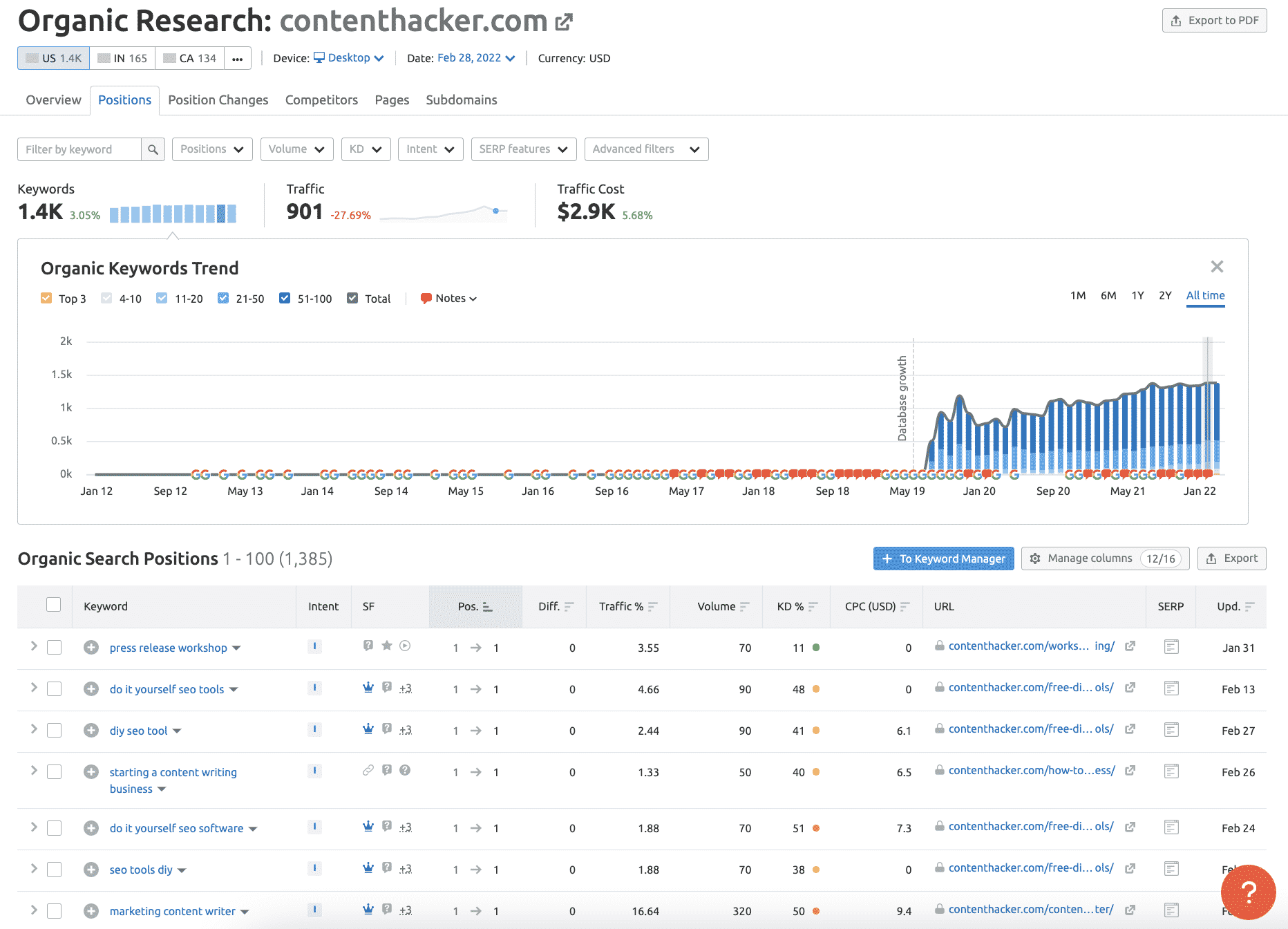
Task: Open the Date Feb 28, 2022 dropdown
Action: (x=476, y=58)
